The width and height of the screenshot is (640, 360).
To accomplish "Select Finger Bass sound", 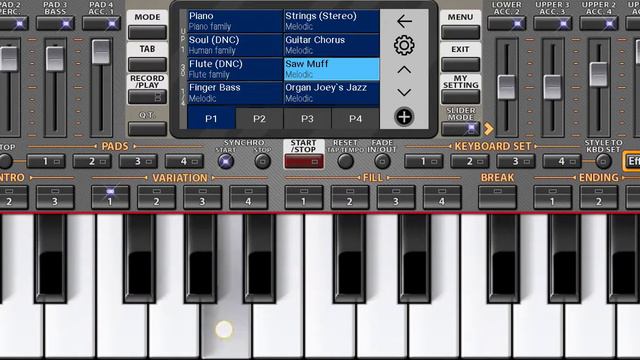I will click(235, 93).
